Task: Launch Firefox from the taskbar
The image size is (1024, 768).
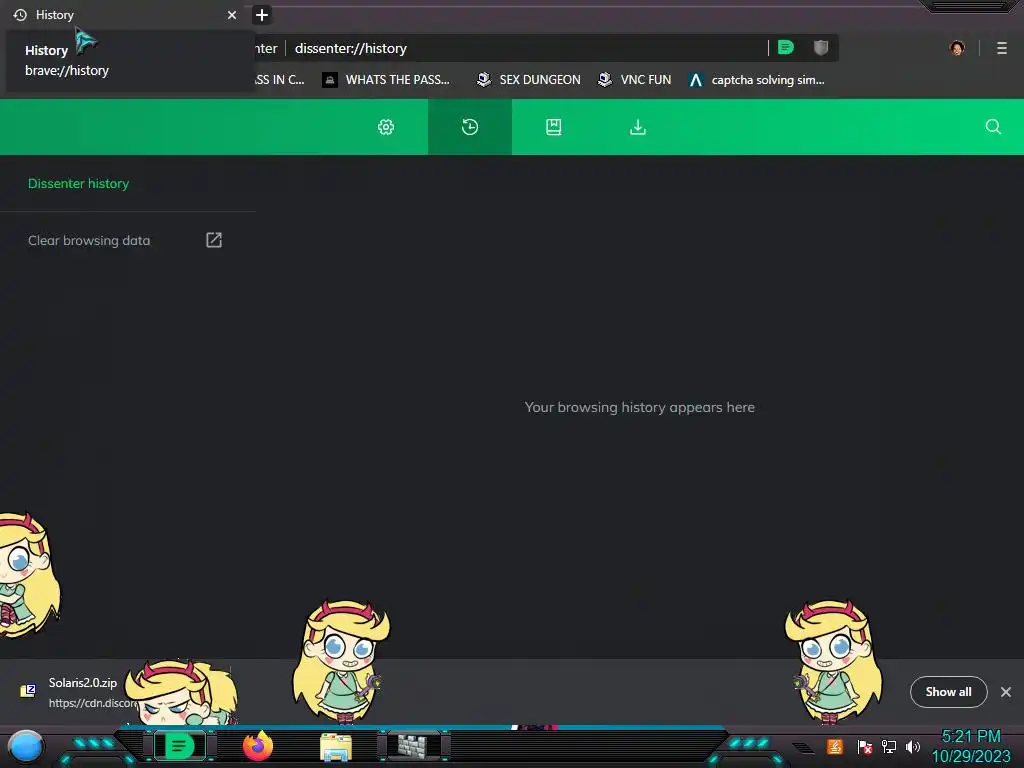Action: click(x=258, y=746)
